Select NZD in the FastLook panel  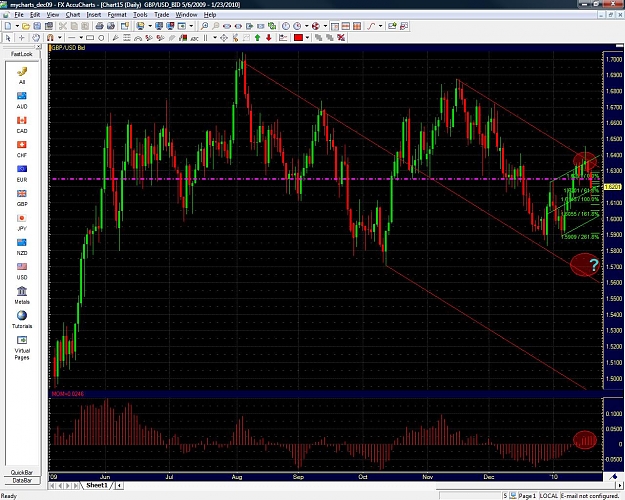(x=22, y=247)
